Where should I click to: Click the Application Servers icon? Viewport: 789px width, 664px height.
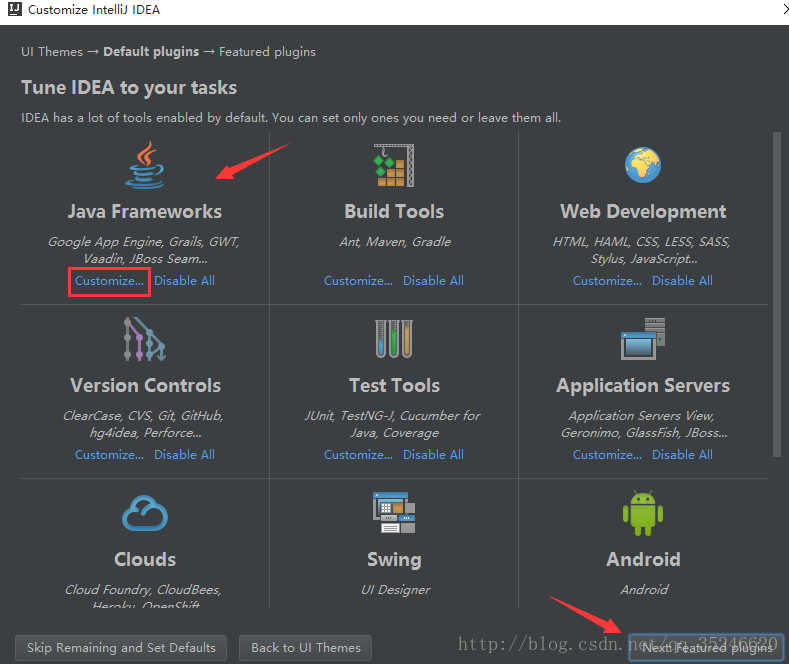pos(643,339)
